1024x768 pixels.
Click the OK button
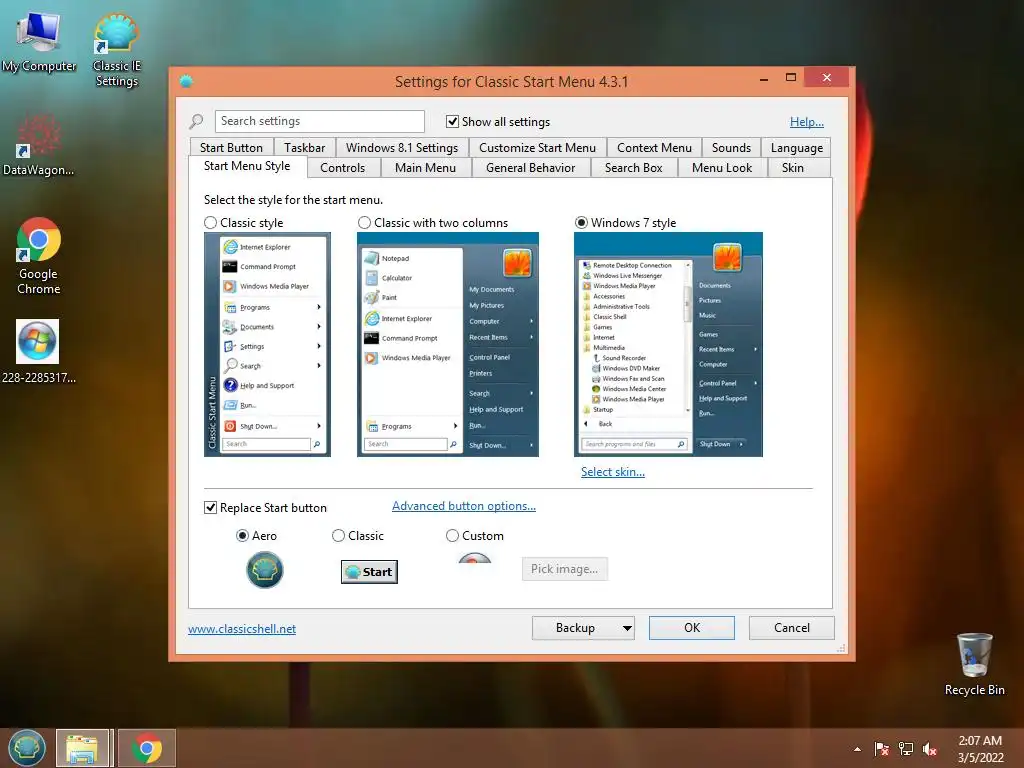coord(692,628)
